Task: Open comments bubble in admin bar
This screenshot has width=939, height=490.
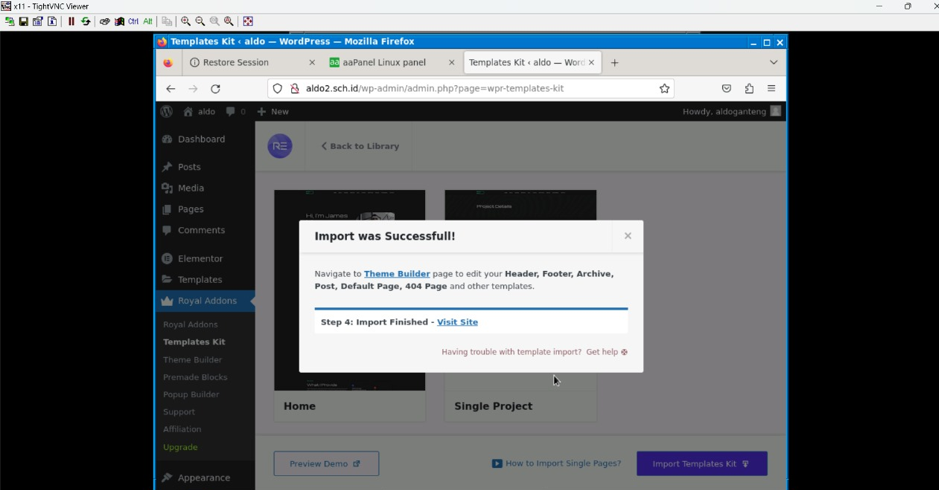Action: click(x=235, y=111)
